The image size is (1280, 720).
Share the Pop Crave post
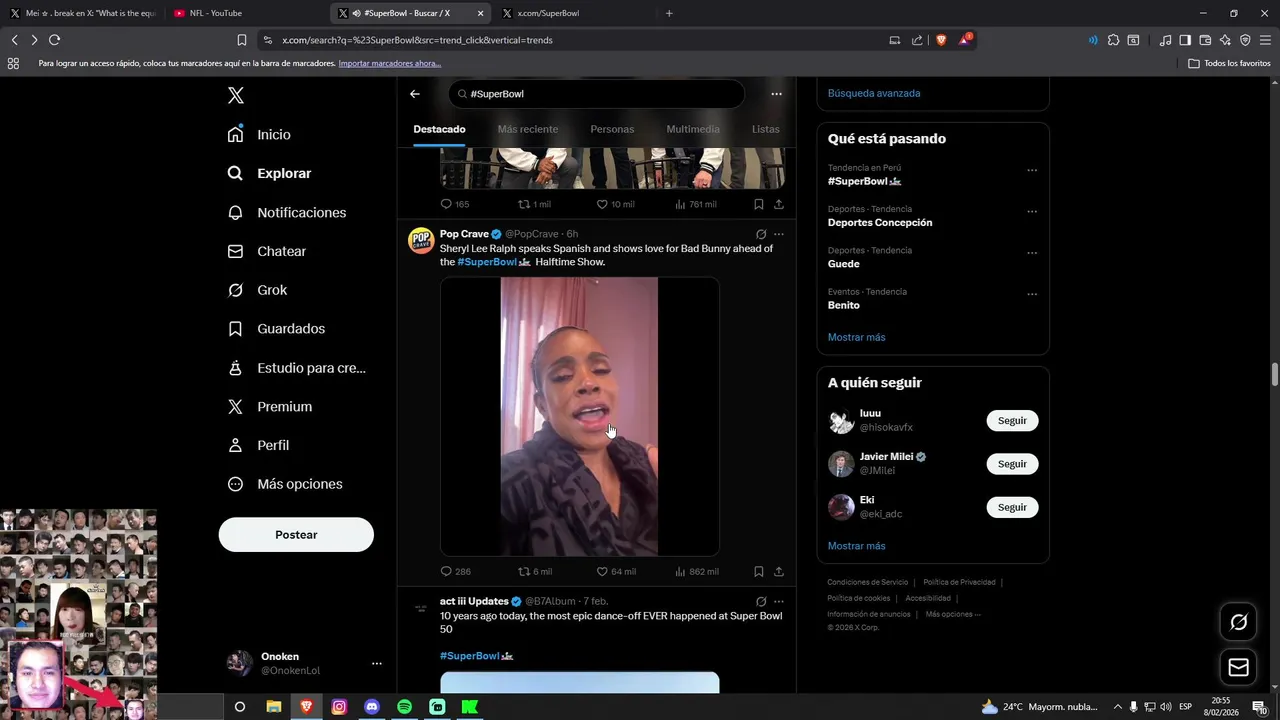click(x=779, y=572)
